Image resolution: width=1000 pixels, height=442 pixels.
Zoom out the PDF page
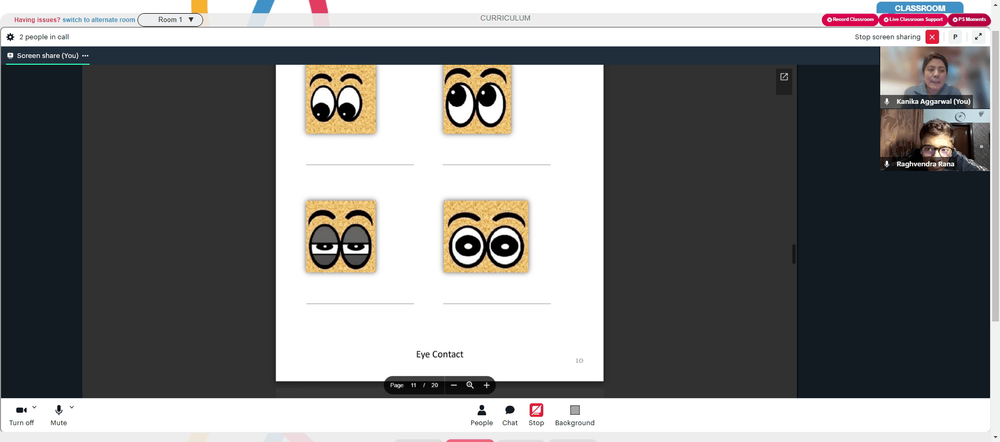pos(453,385)
